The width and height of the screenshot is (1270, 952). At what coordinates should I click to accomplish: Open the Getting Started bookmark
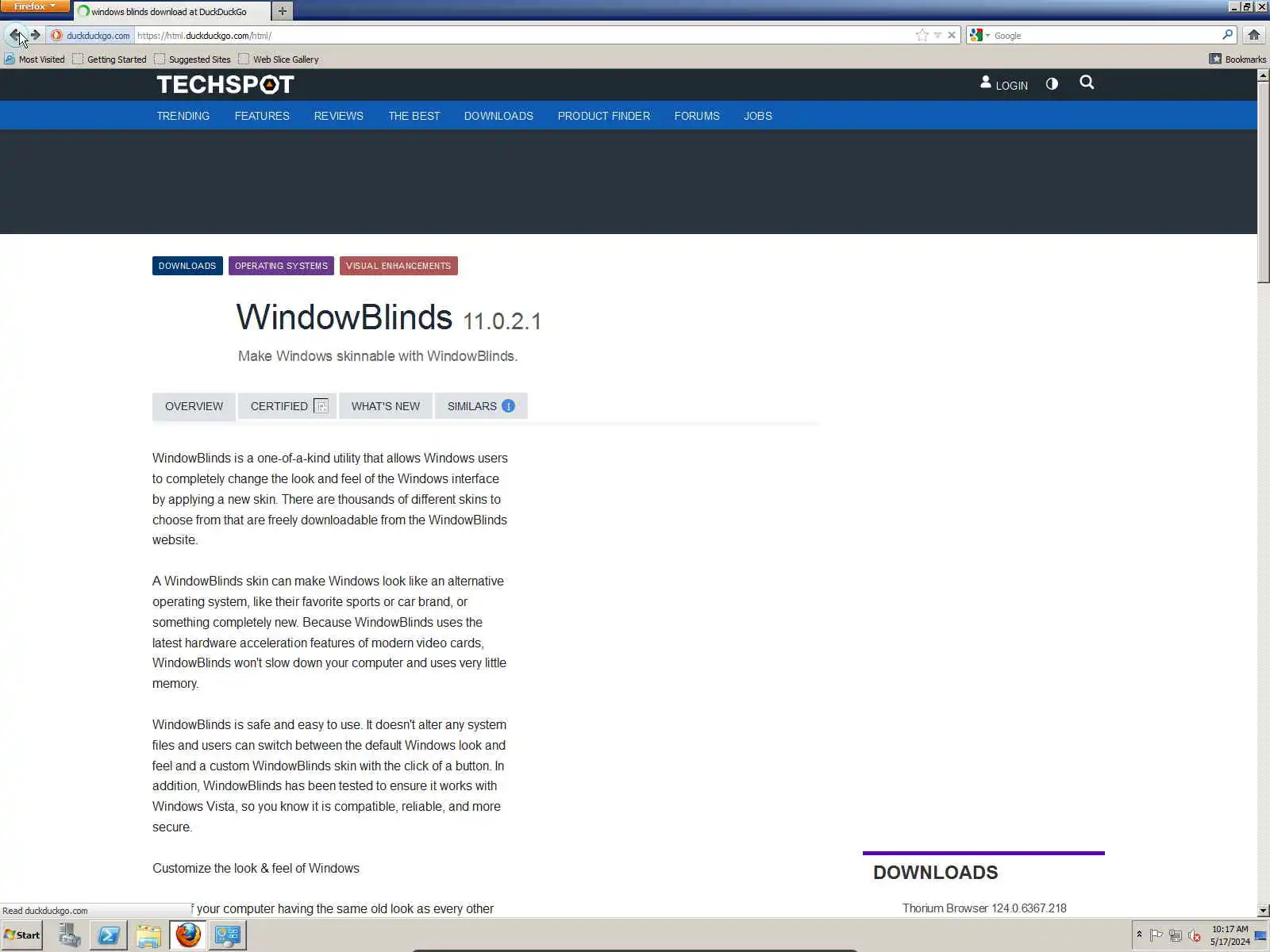(x=110, y=59)
